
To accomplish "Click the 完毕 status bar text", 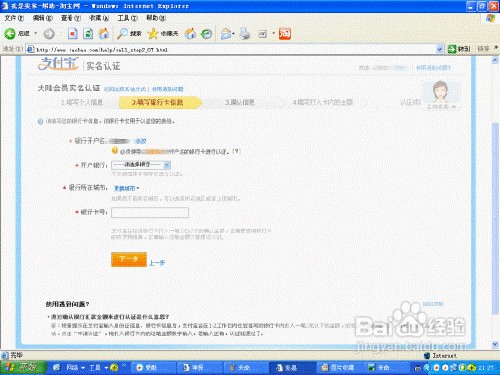I will click(x=16, y=355).
